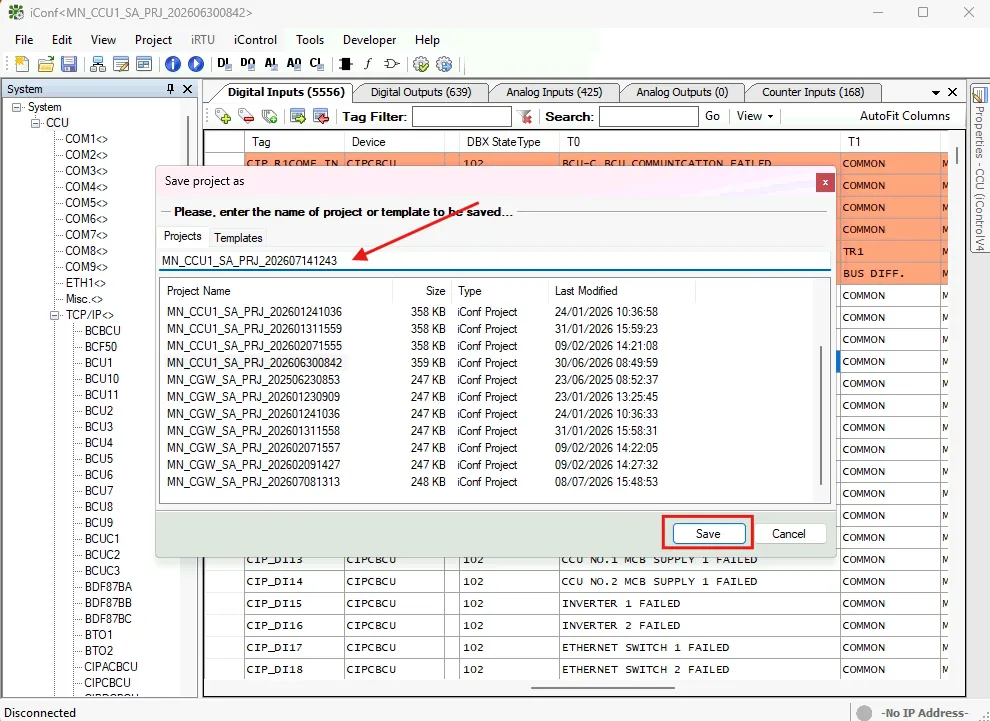The image size is (990, 721).
Task: Click the Go button next to Search
Action: pos(712,116)
